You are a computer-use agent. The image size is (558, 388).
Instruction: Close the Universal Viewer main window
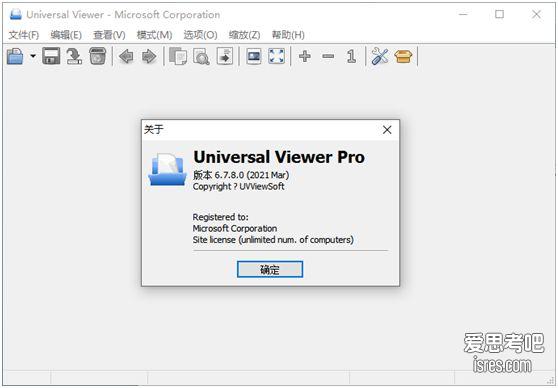[536, 14]
